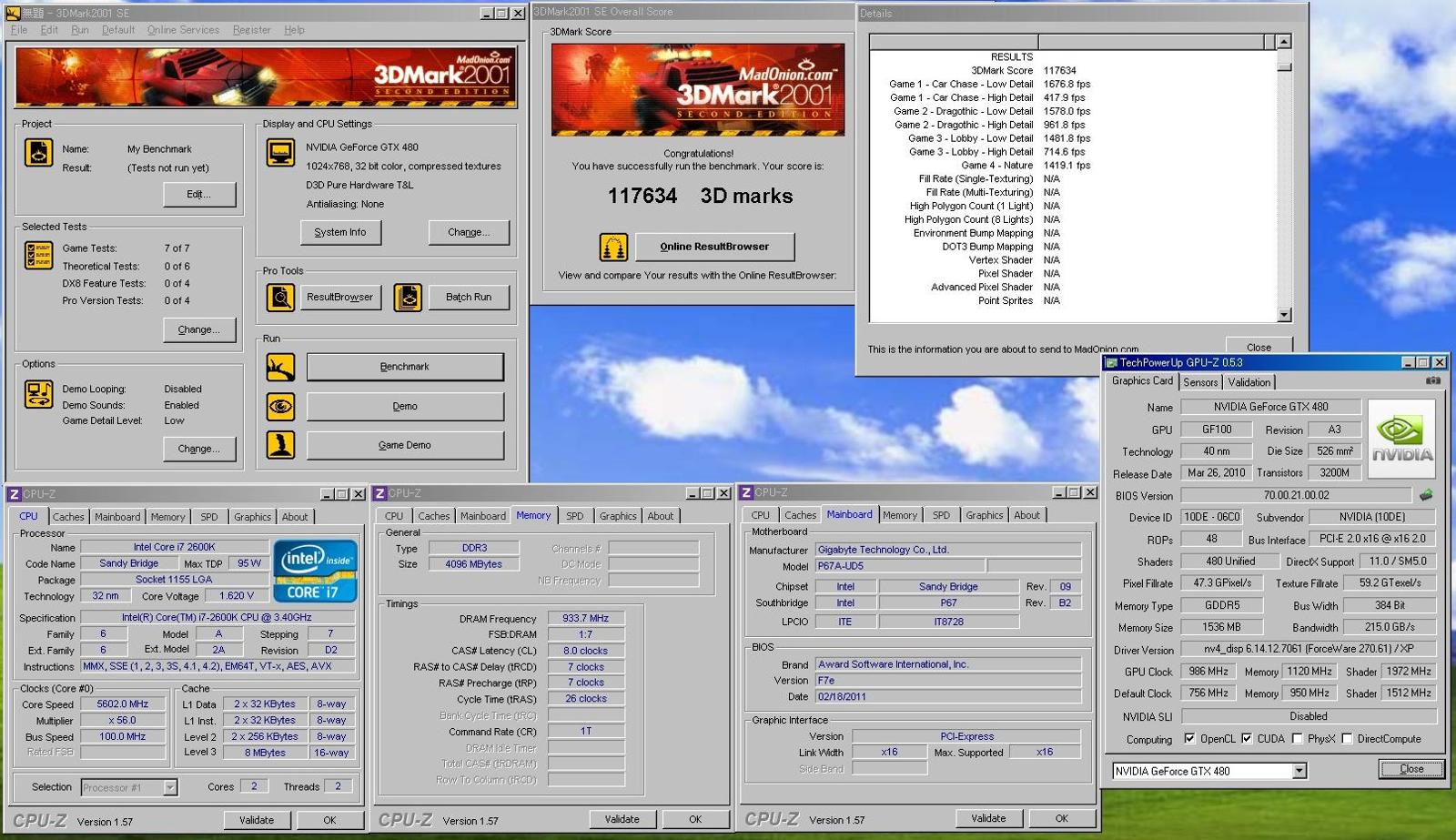The image size is (1456, 840).
Task: Open Caches tab in the CPU window
Action: (x=68, y=517)
